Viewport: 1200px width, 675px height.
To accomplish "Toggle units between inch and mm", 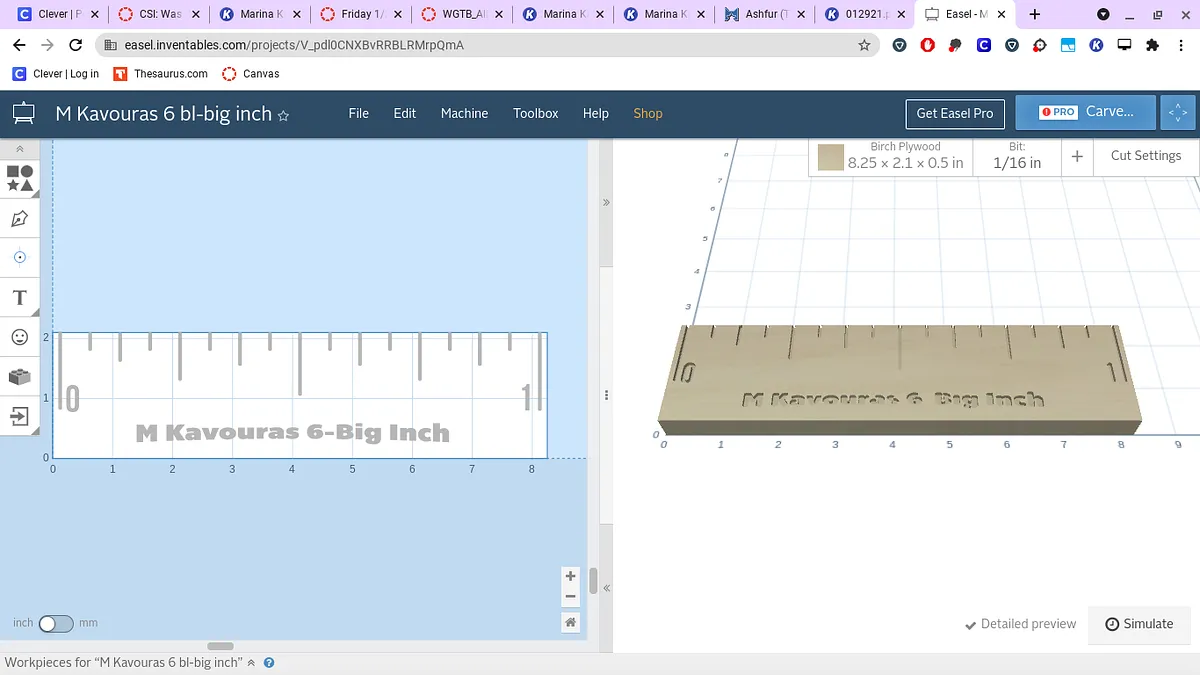I will pyautogui.click(x=56, y=623).
